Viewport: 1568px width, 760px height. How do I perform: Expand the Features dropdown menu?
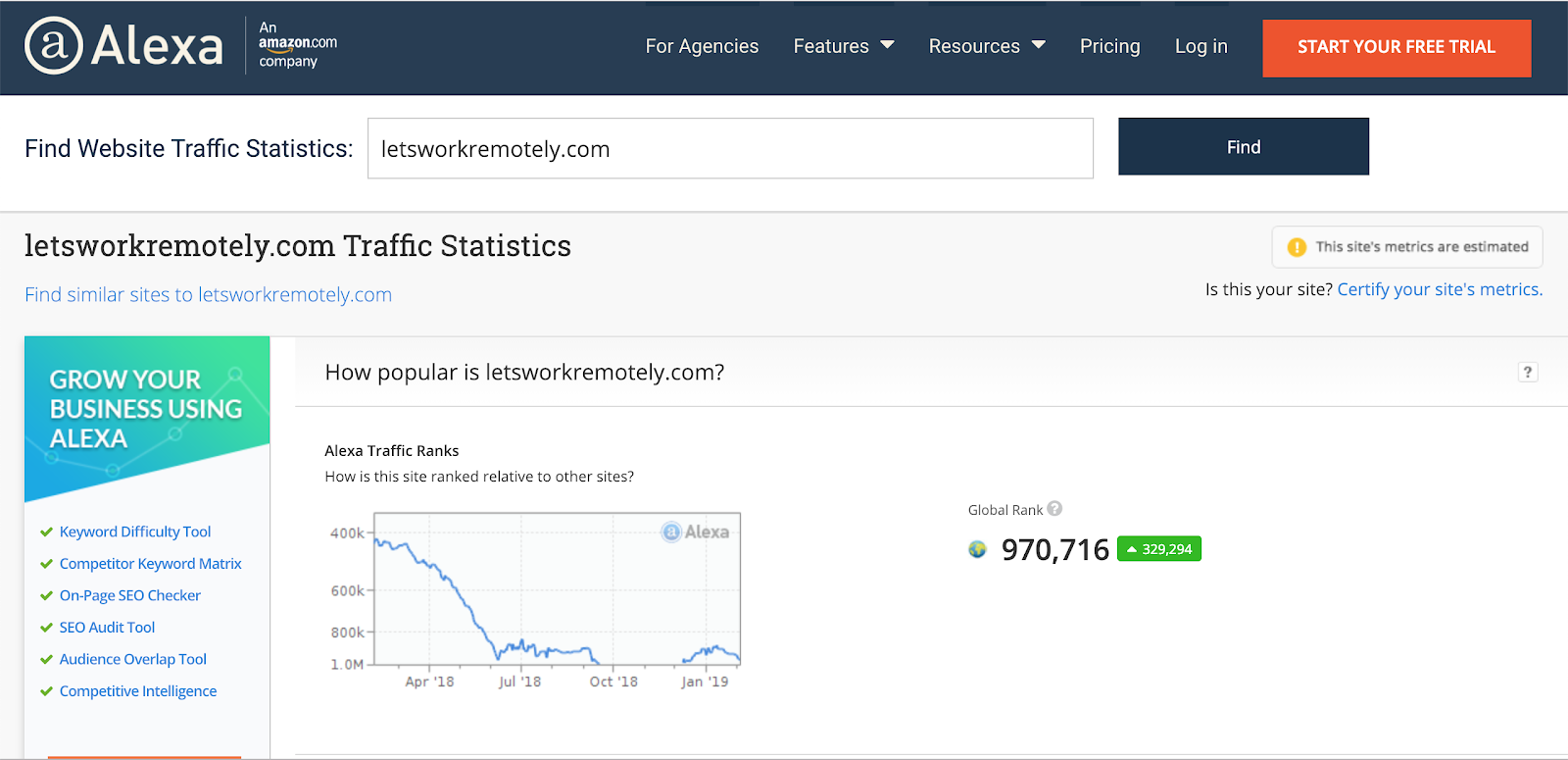click(844, 46)
